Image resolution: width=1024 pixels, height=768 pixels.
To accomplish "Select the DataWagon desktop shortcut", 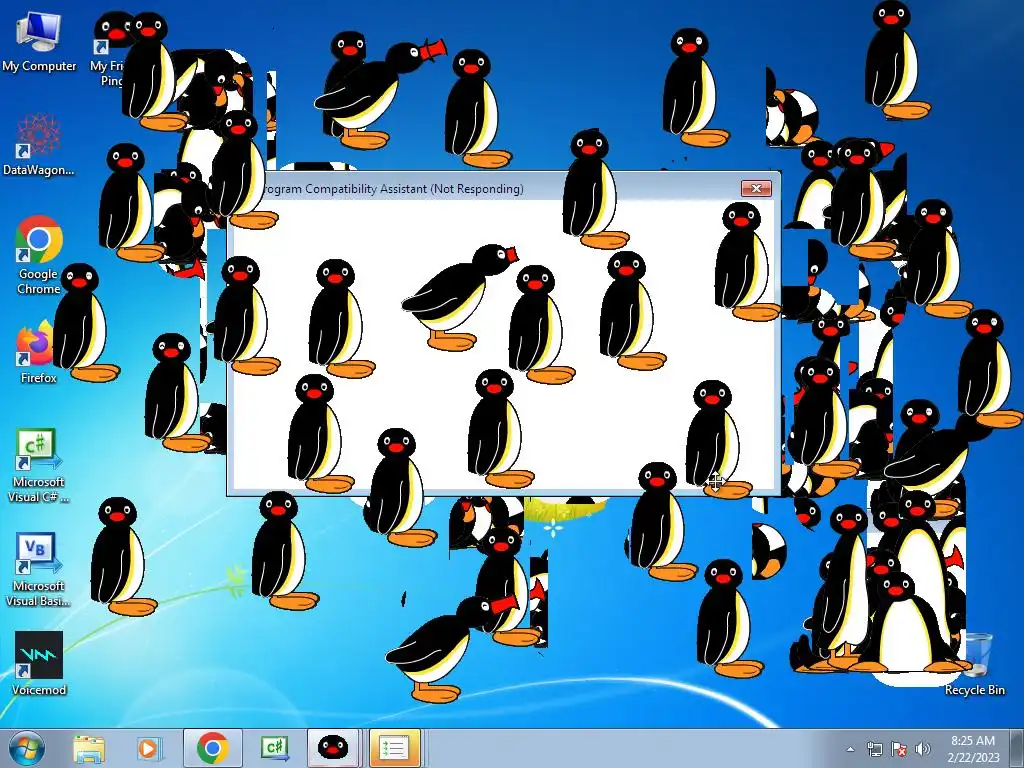I will click(x=39, y=145).
